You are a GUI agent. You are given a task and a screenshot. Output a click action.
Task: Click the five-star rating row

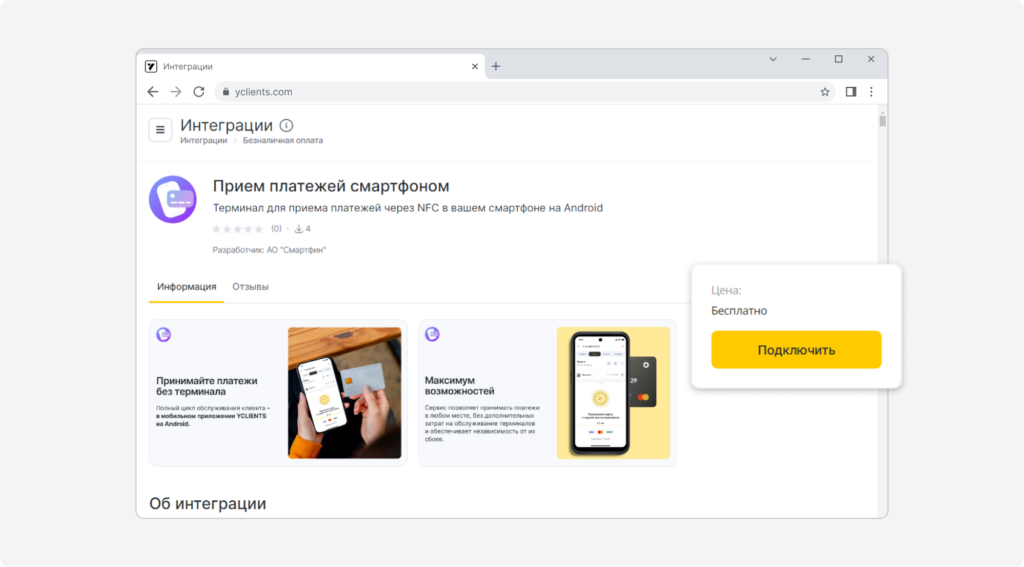click(x=238, y=229)
